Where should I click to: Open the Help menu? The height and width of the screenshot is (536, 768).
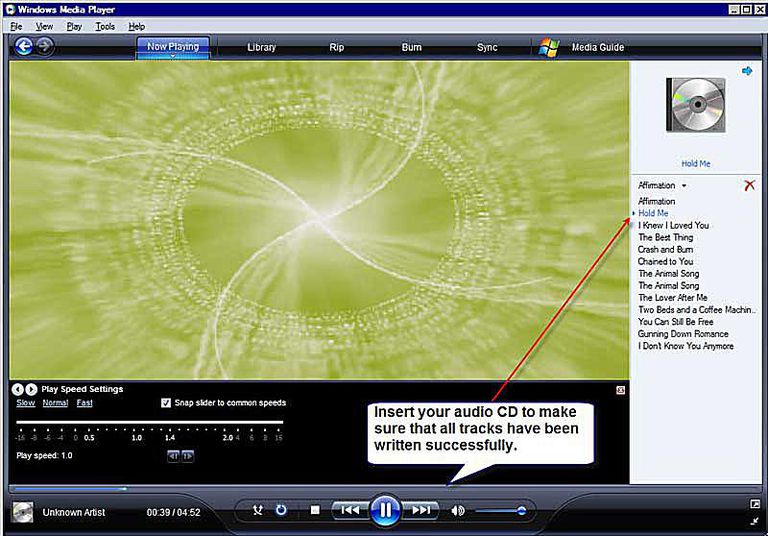[x=137, y=26]
